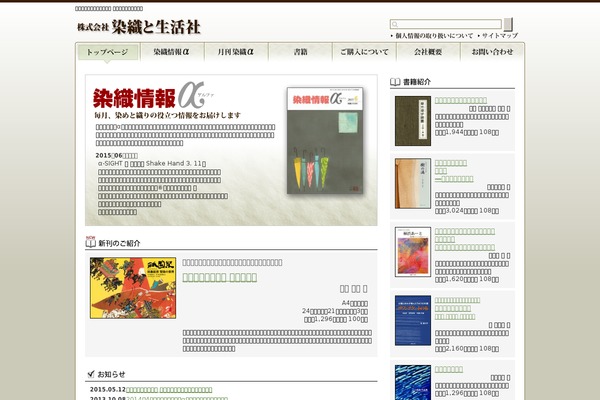This screenshot has height=400, width=600.
Task: Click the お知らせ section heading
Action: [111, 374]
